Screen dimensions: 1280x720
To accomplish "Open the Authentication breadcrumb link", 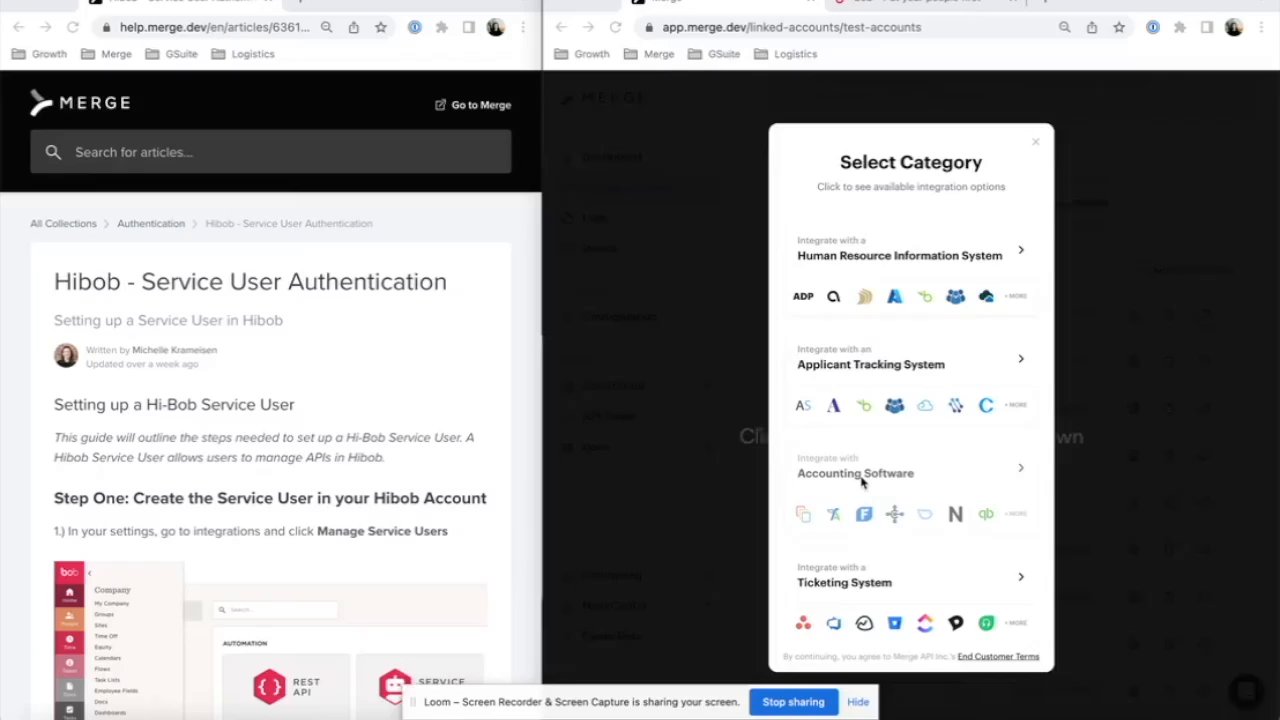I will pos(151,223).
